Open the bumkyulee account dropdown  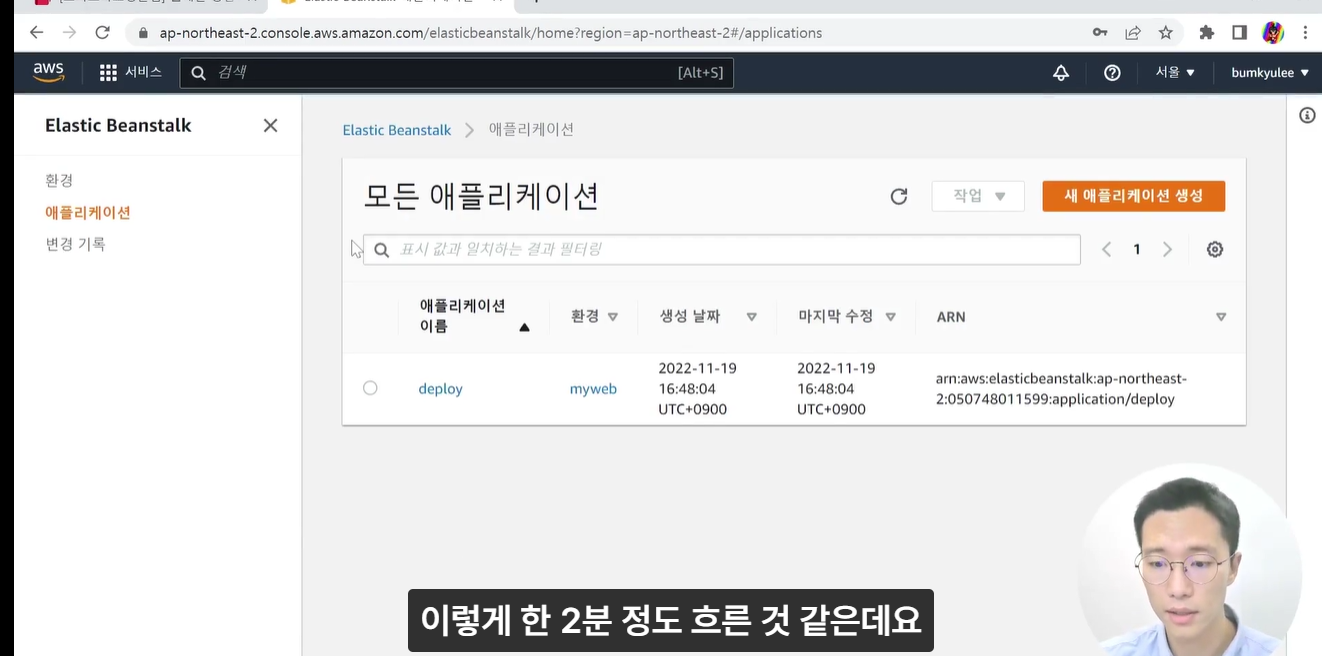click(x=1270, y=73)
